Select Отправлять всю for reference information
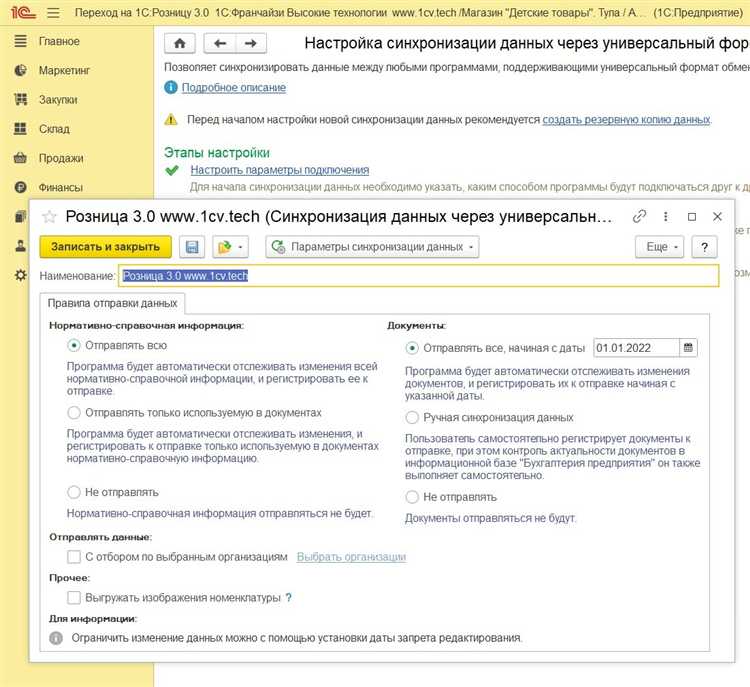This screenshot has height=687, width=750. (x=74, y=345)
